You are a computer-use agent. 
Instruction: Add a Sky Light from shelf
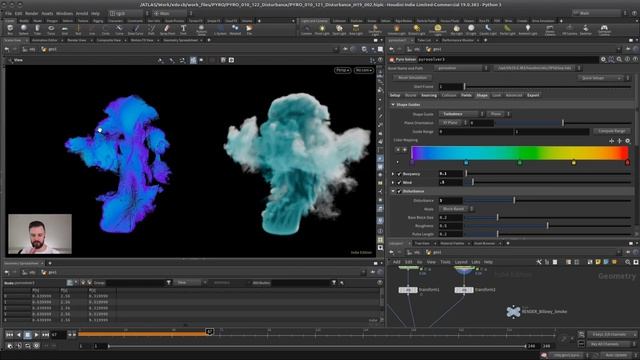point(456,30)
